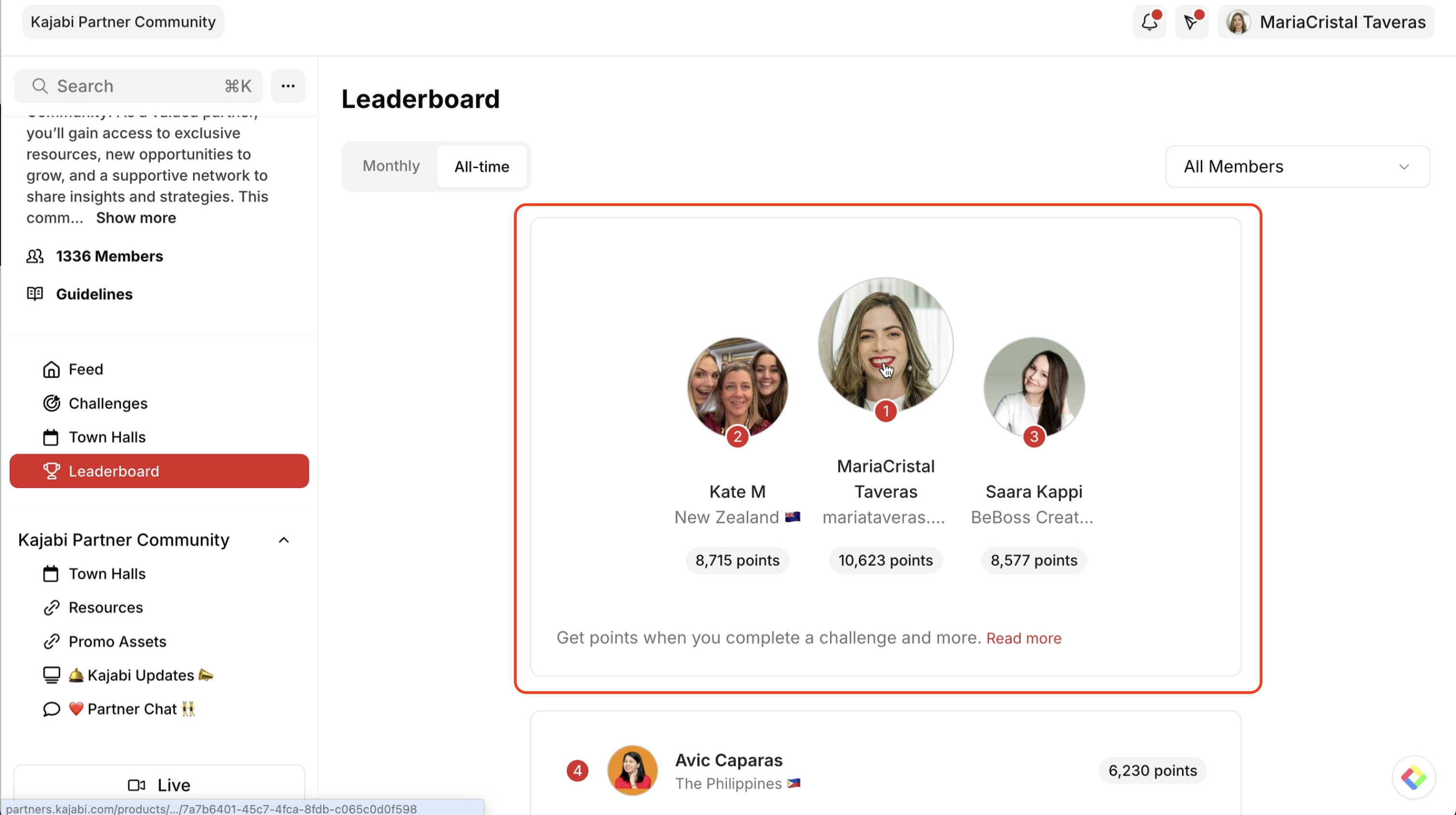Screen dimensions: 1456x815
Task: Collapse the Kajabi Partner Community section
Action: (284, 539)
